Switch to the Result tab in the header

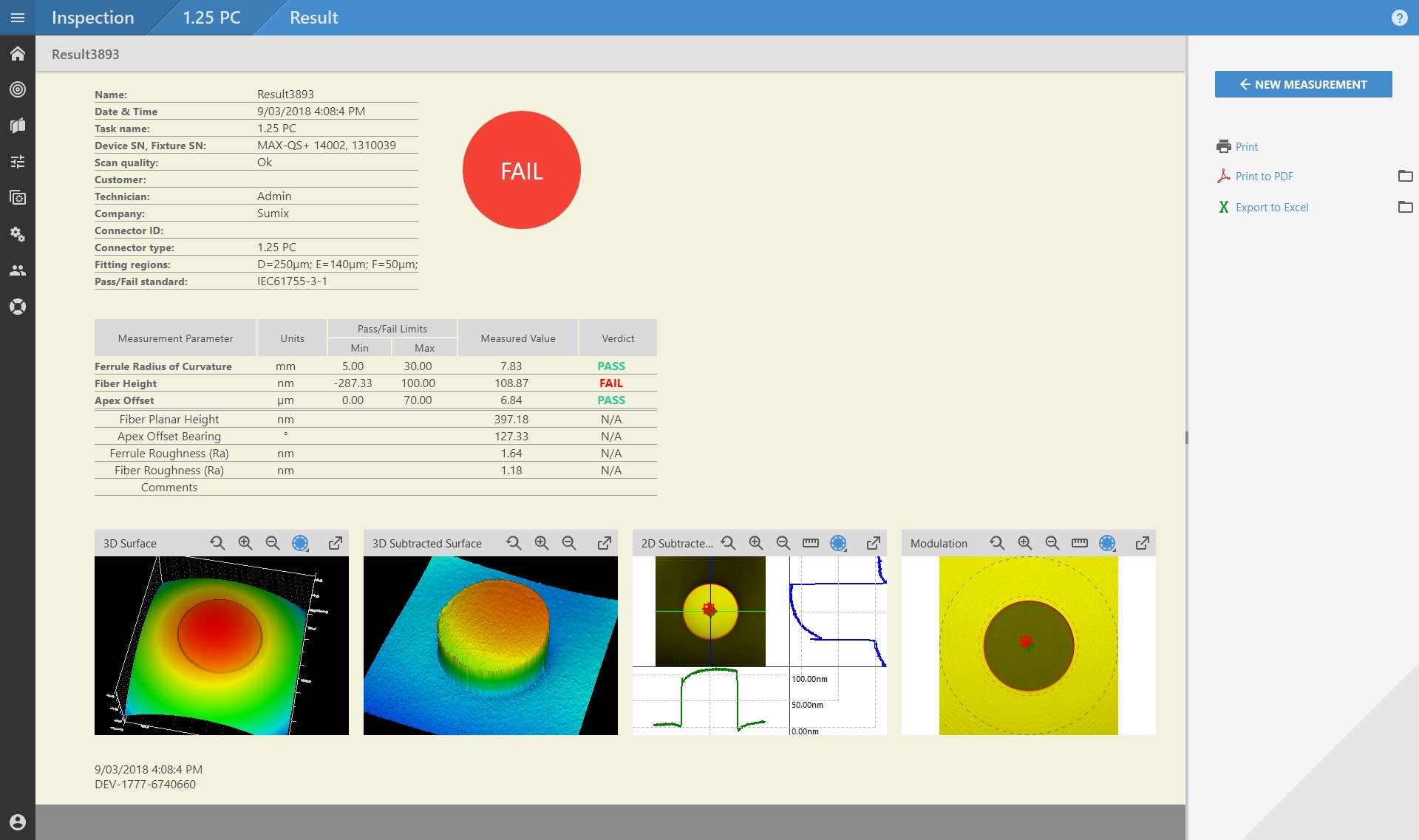(x=313, y=18)
